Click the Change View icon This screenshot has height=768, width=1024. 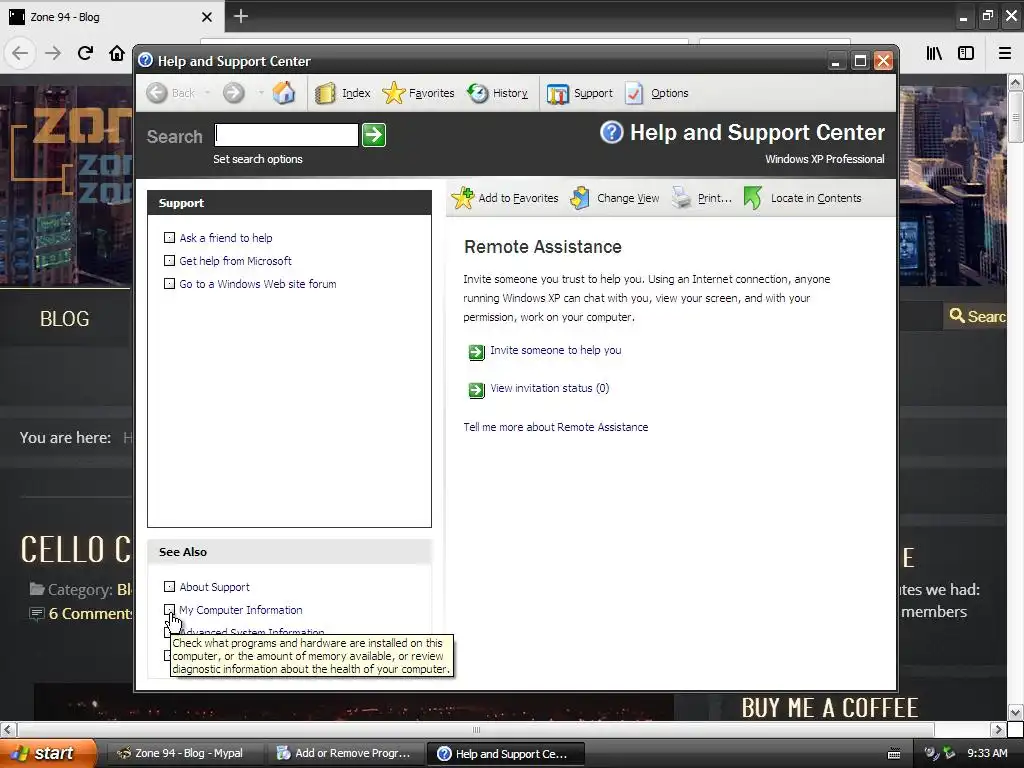[580, 198]
